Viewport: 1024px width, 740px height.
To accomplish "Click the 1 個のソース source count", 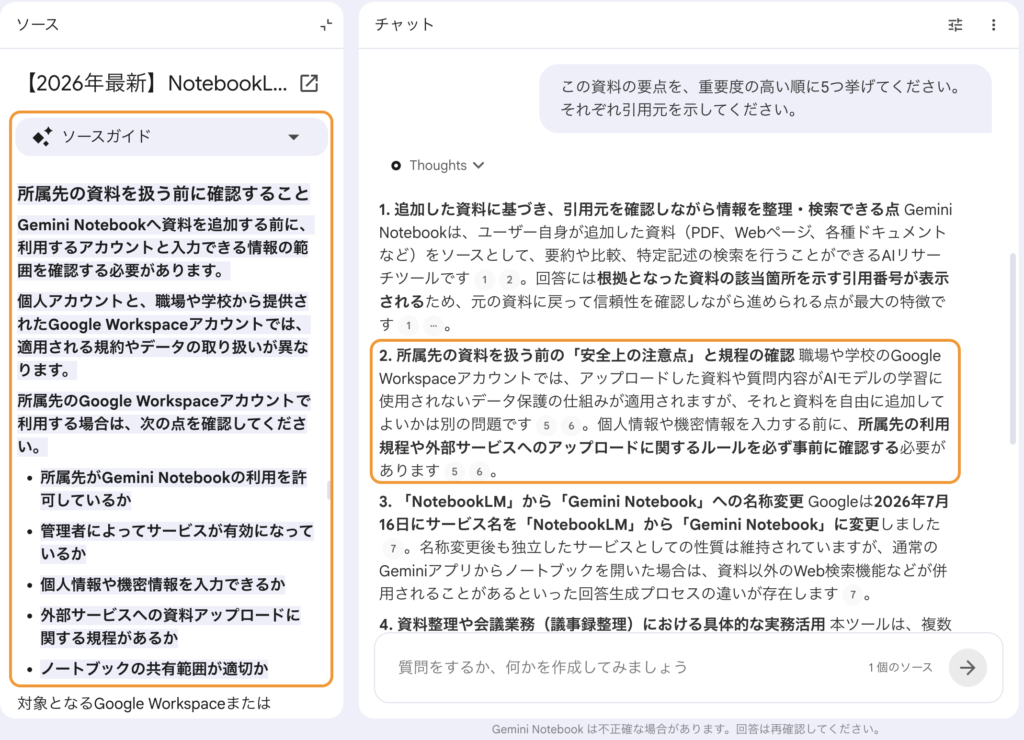I will coord(900,667).
